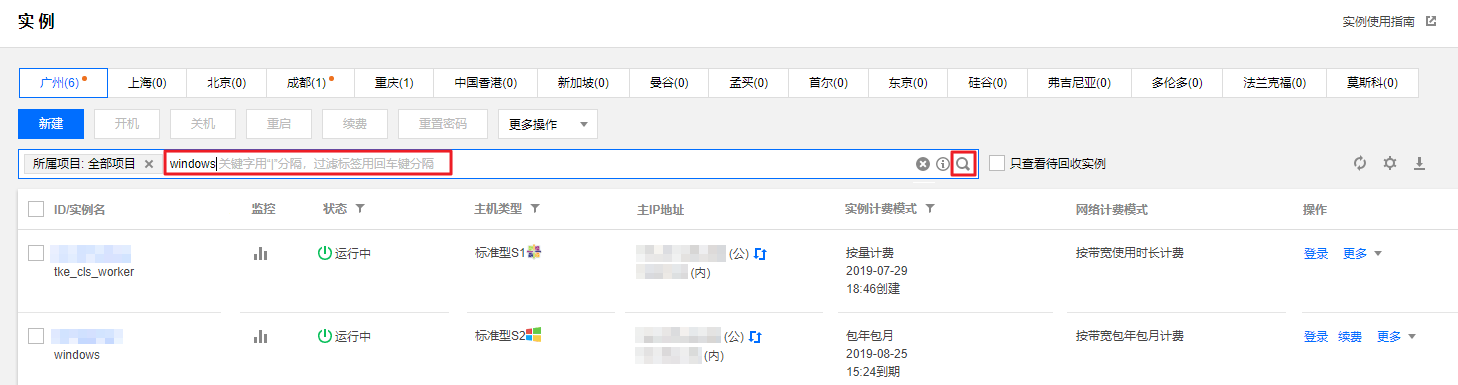Refresh the instance list

click(1360, 163)
